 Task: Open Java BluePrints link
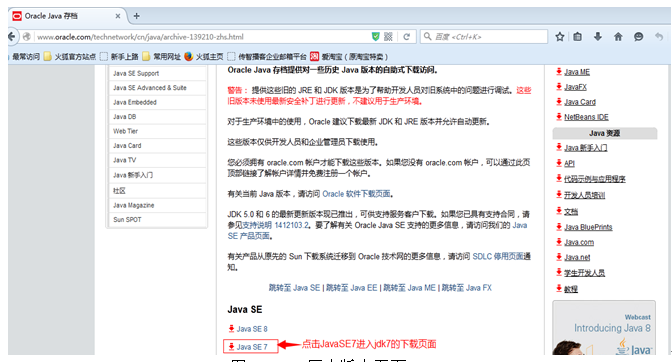pyautogui.click(x=588, y=227)
